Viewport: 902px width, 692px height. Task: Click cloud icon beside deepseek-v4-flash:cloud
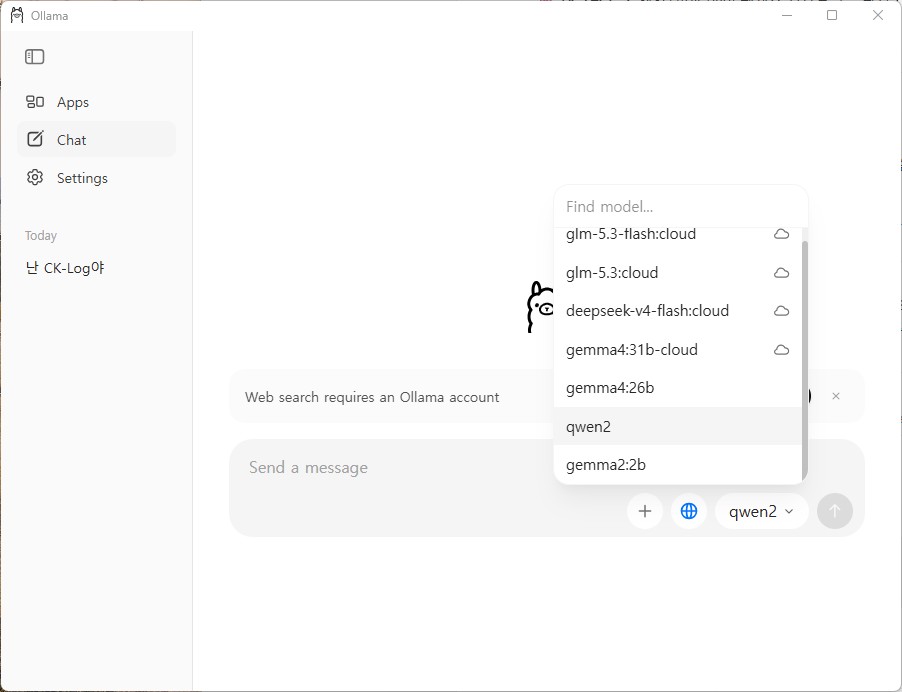[781, 311]
